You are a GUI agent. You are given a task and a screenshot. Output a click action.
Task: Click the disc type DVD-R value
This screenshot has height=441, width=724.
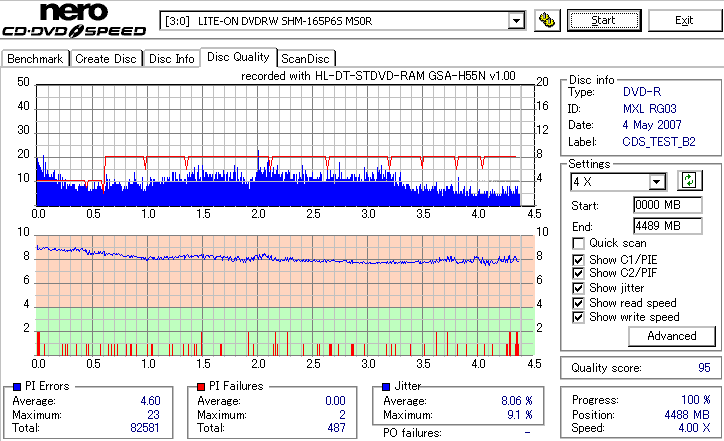click(642, 92)
